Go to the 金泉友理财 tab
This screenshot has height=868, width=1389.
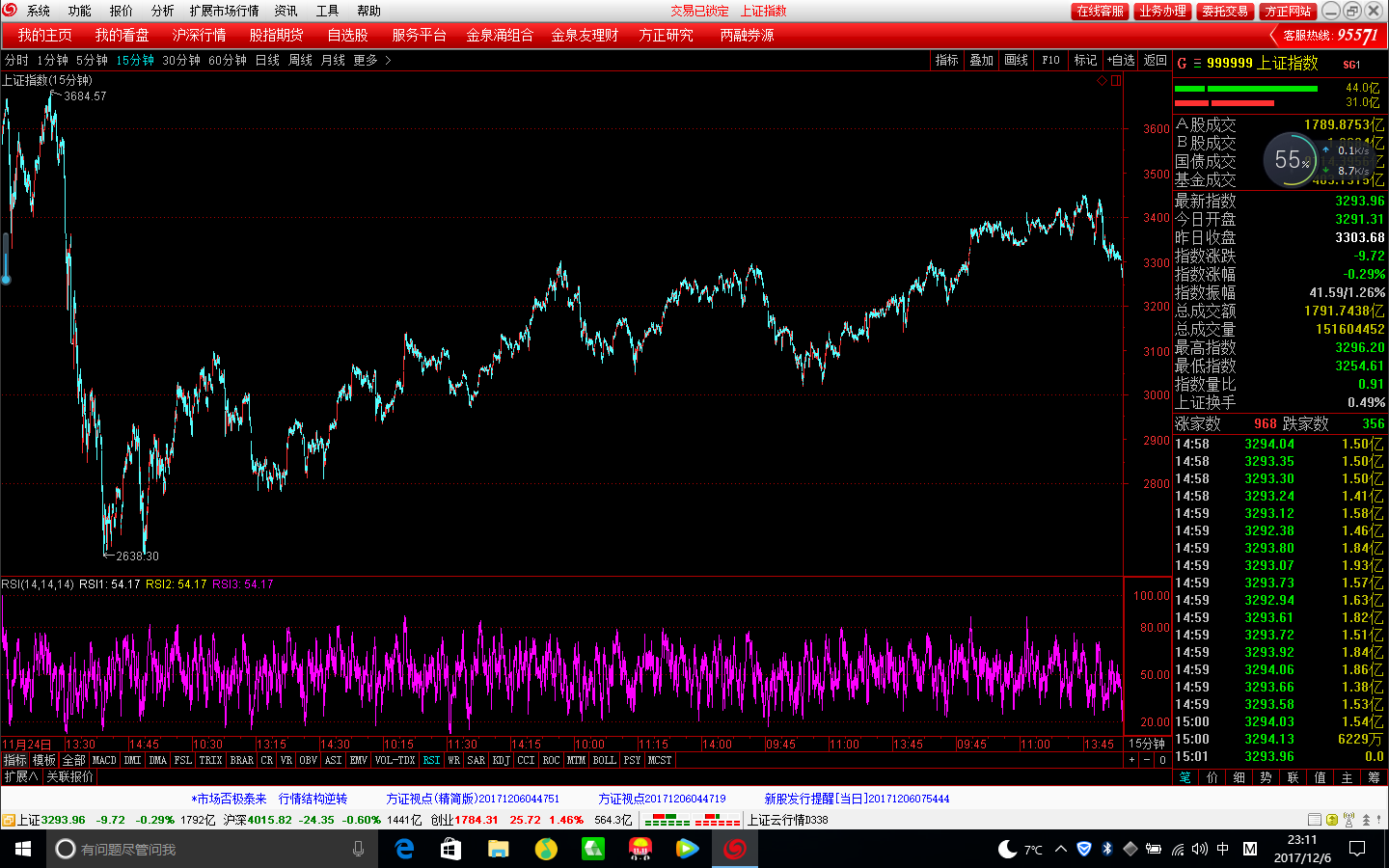pos(585,35)
